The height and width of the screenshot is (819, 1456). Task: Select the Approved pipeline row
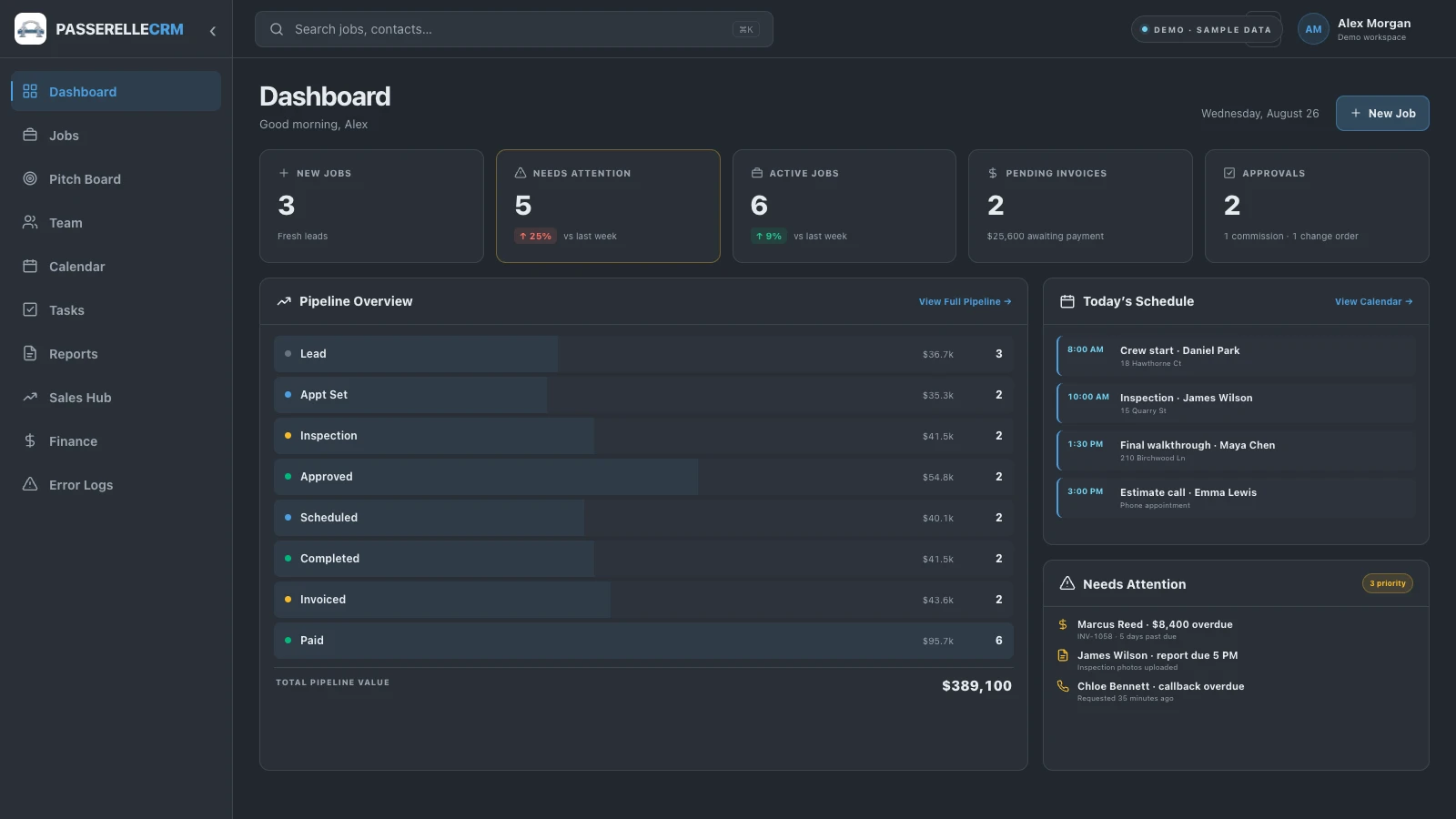643,477
